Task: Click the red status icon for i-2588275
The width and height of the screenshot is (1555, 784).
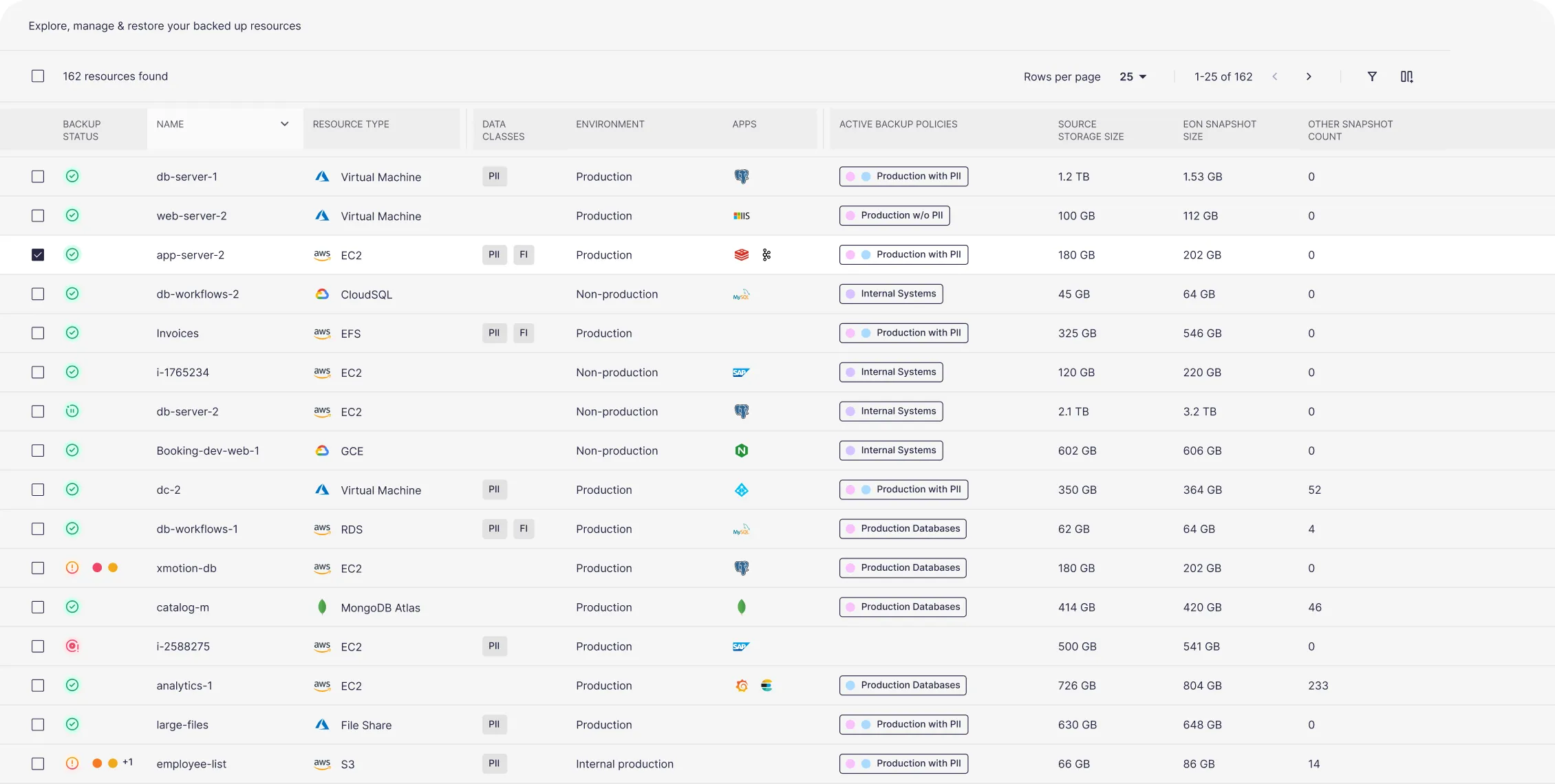Action: 72,646
